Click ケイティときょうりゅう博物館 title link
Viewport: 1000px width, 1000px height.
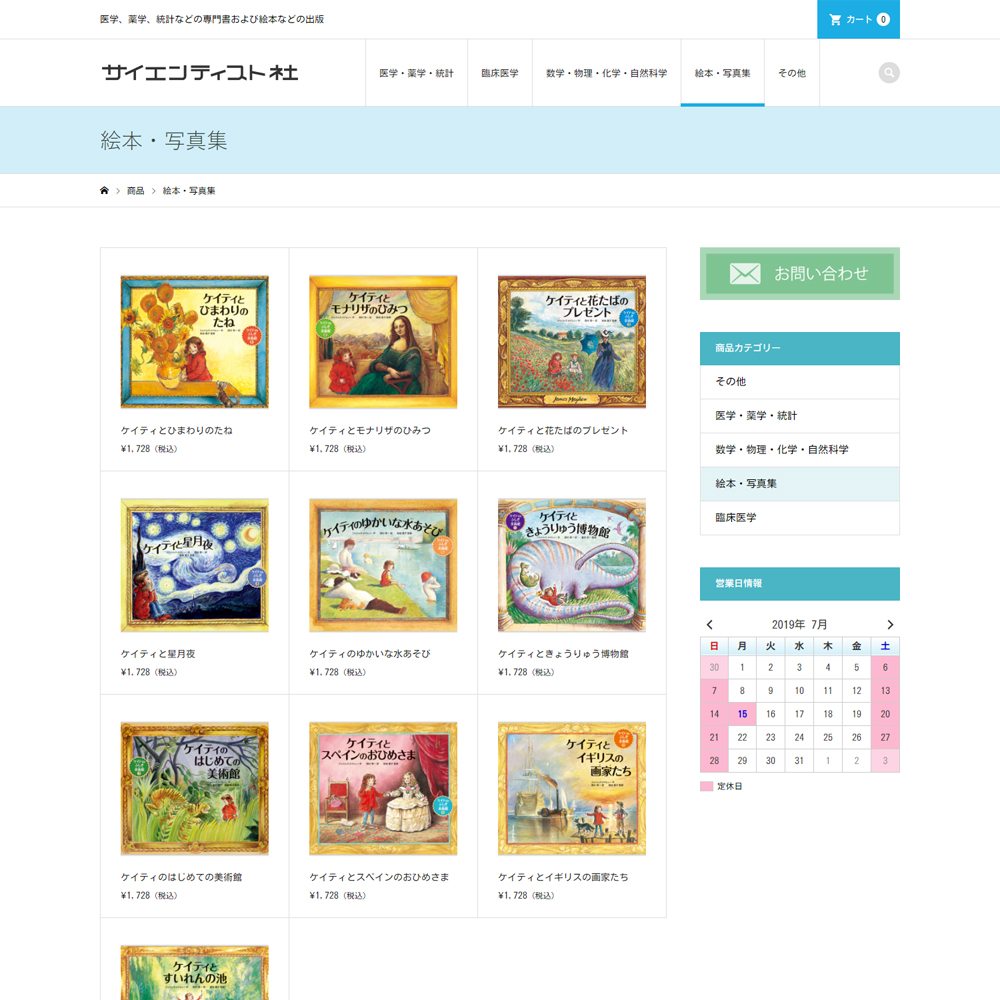tap(563, 654)
